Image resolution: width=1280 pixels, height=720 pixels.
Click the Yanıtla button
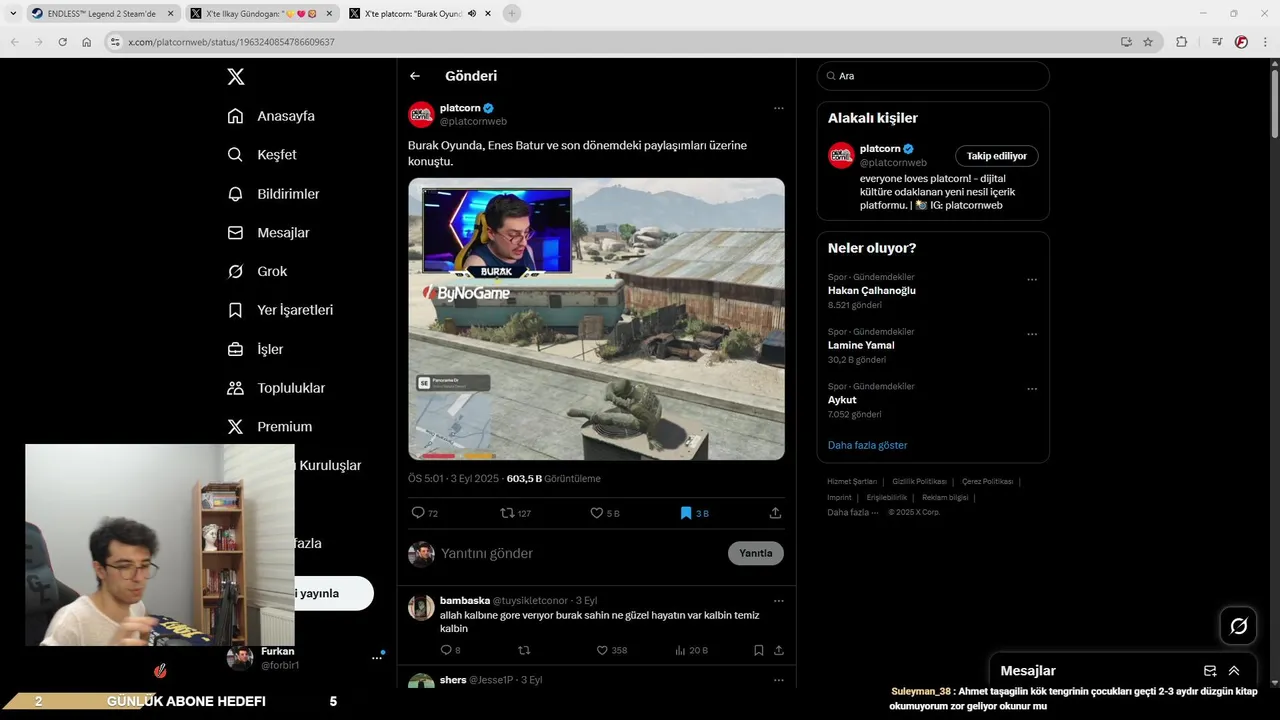(x=756, y=553)
